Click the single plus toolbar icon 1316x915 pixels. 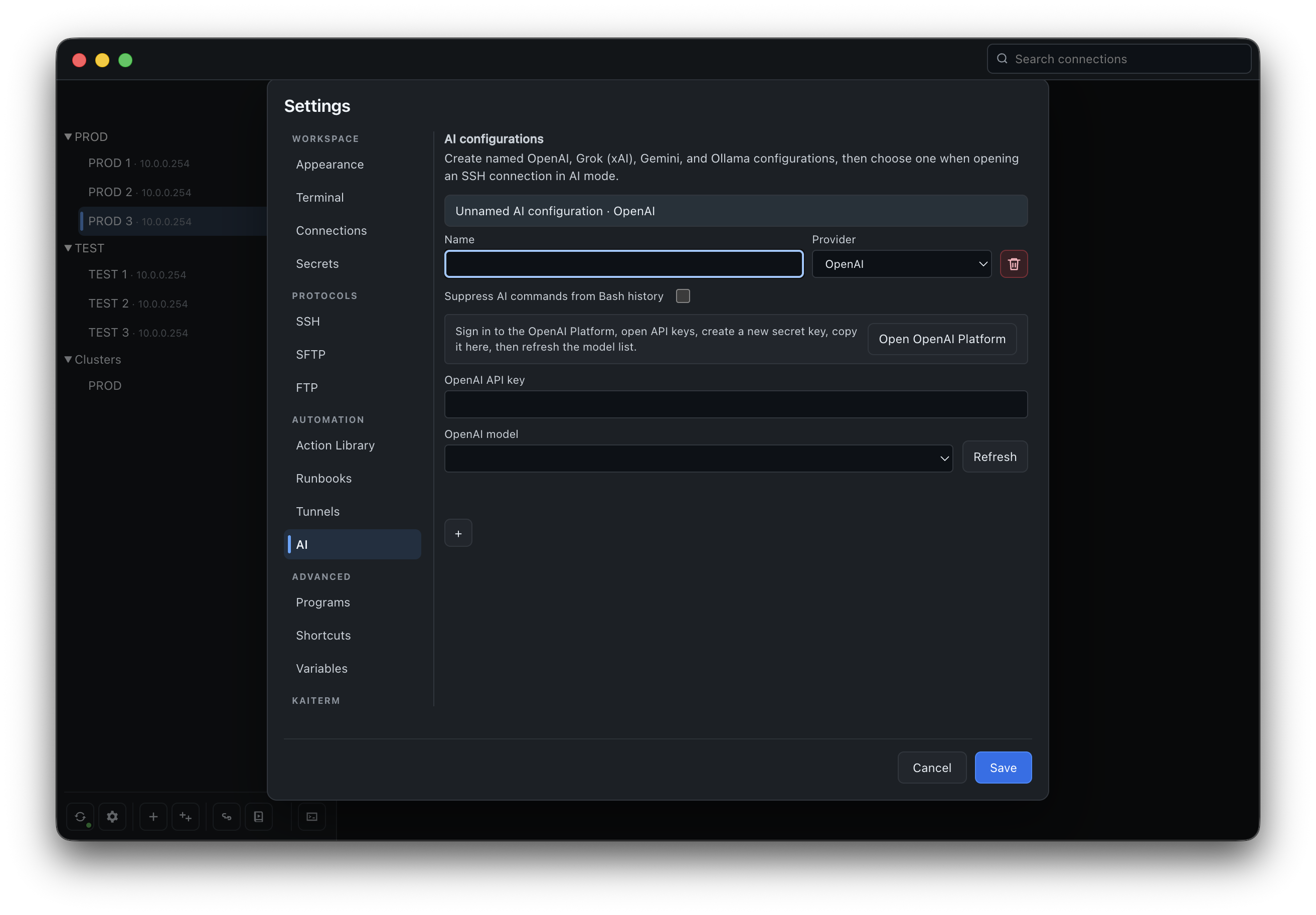pos(153,816)
